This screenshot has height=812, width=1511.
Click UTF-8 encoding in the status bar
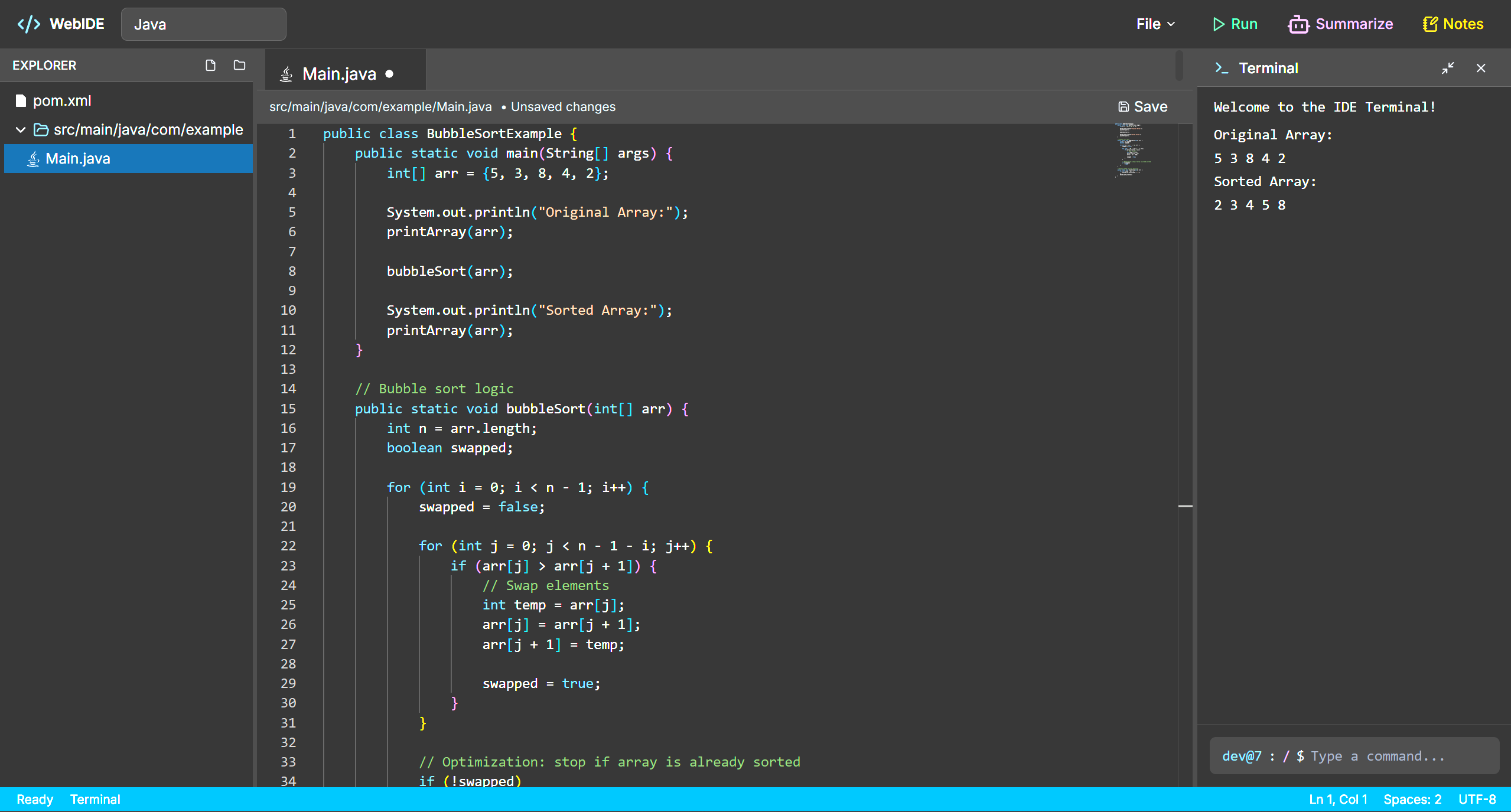point(1477,799)
